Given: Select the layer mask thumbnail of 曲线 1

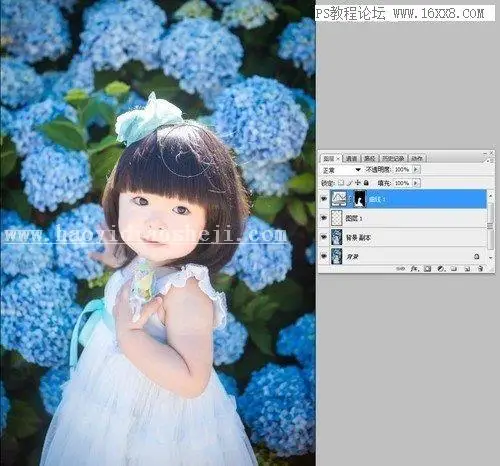Looking at the screenshot, I should point(360,199).
